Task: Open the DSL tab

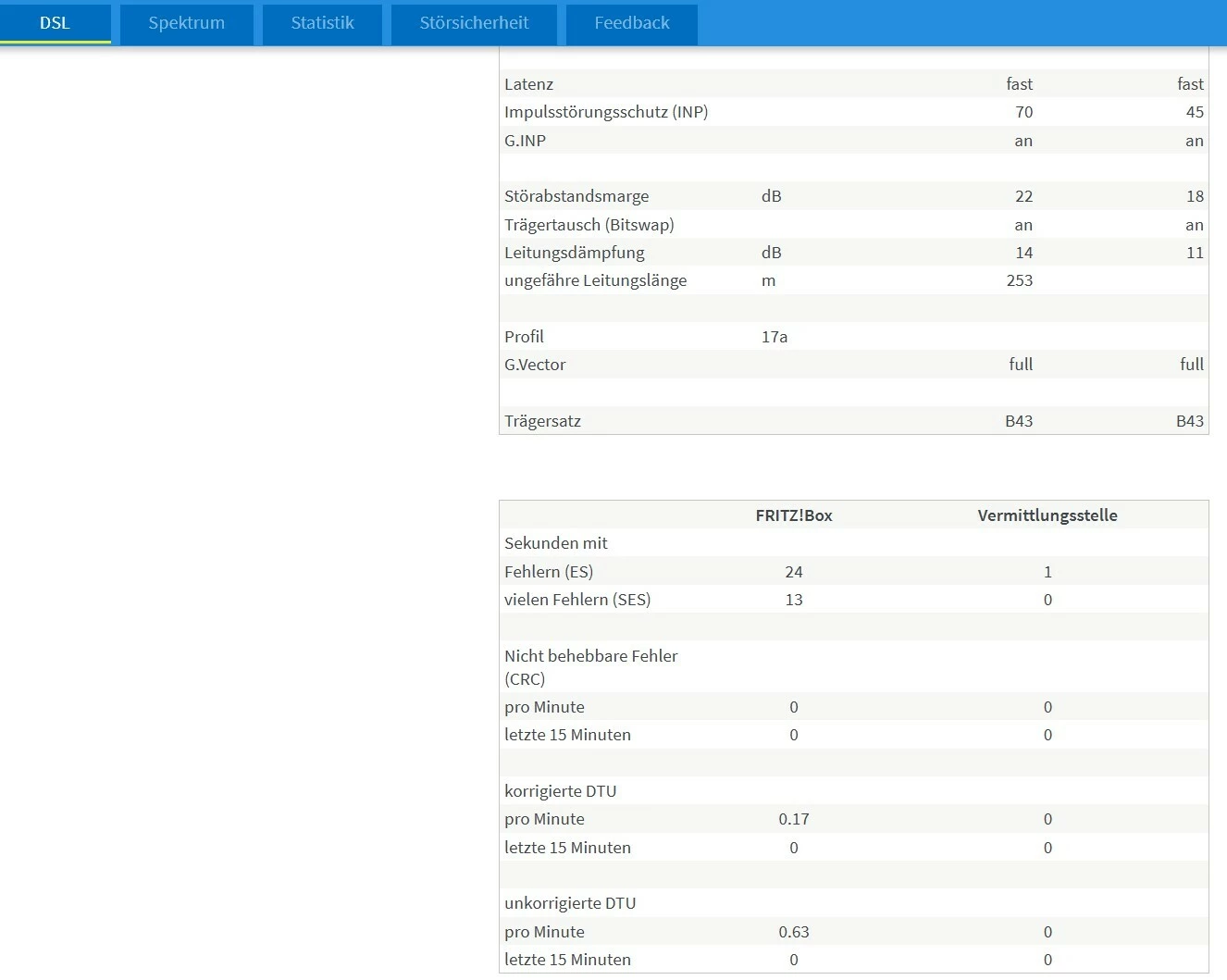Action: (55, 23)
